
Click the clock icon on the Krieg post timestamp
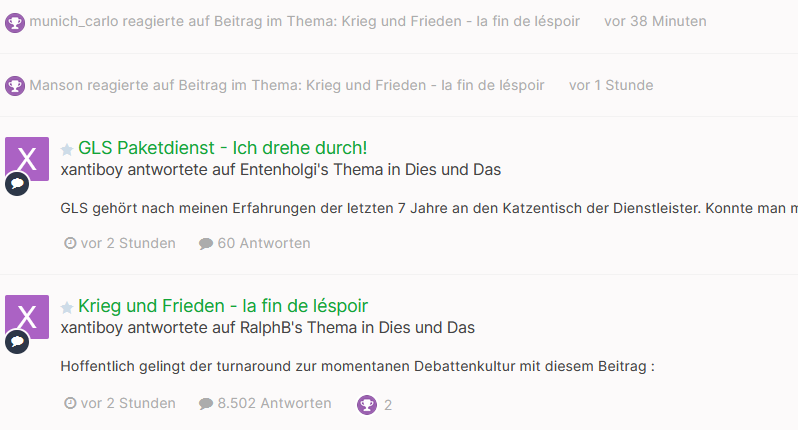pos(70,403)
